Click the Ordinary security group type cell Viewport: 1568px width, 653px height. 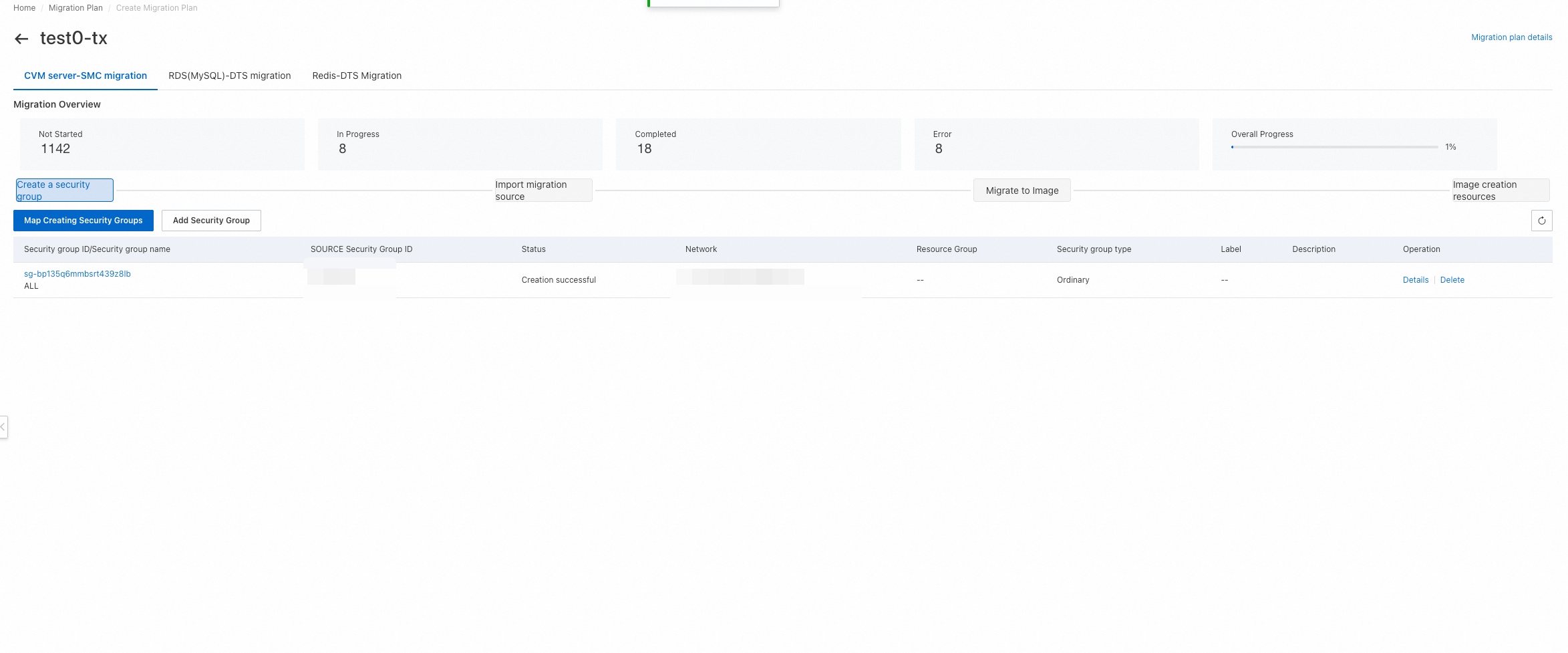1073,280
